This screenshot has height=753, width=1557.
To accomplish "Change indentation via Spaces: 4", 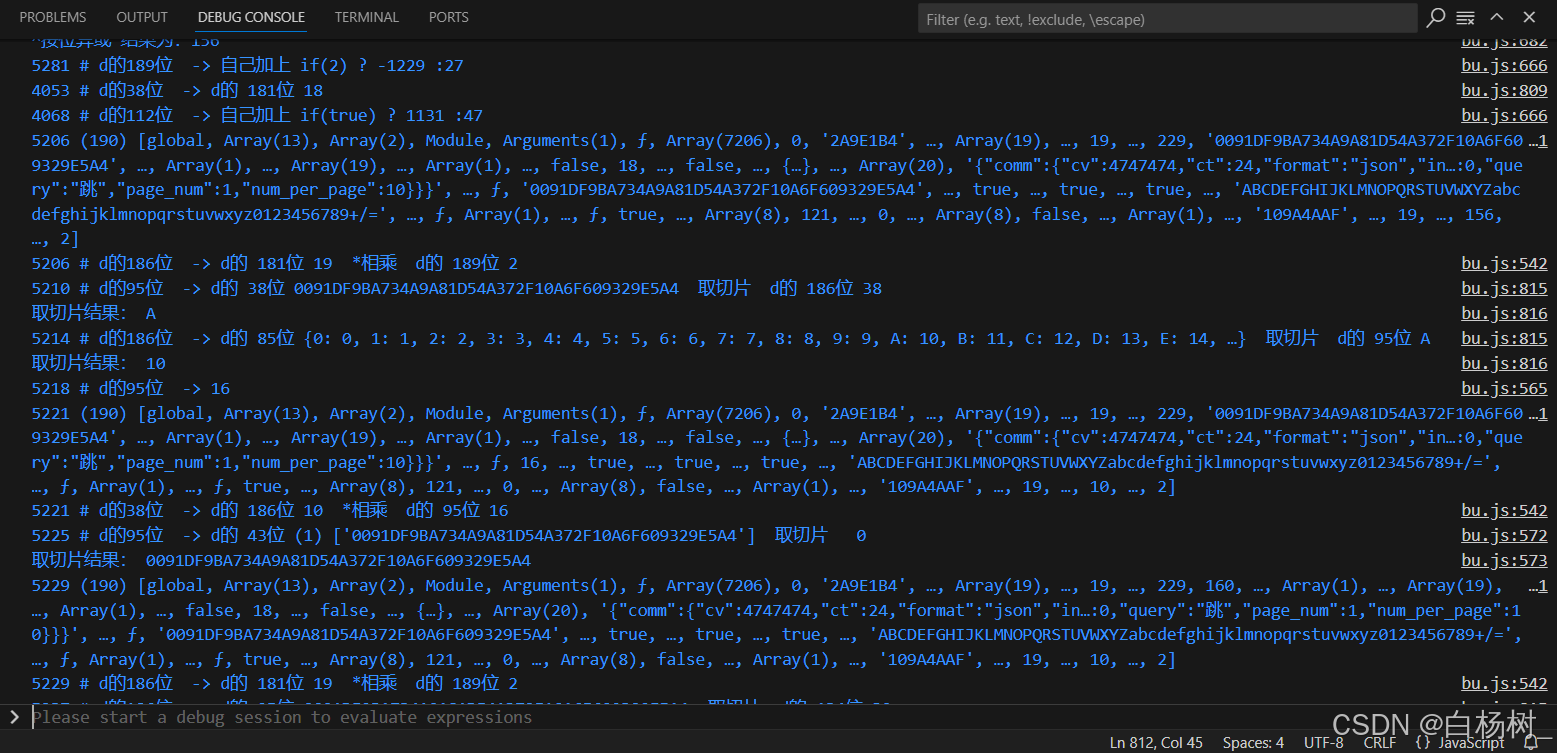I will pyautogui.click(x=1253, y=742).
